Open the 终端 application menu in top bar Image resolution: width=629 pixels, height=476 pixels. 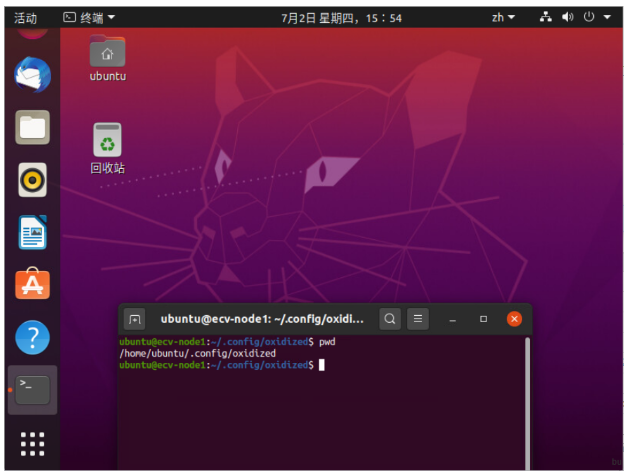[89, 17]
